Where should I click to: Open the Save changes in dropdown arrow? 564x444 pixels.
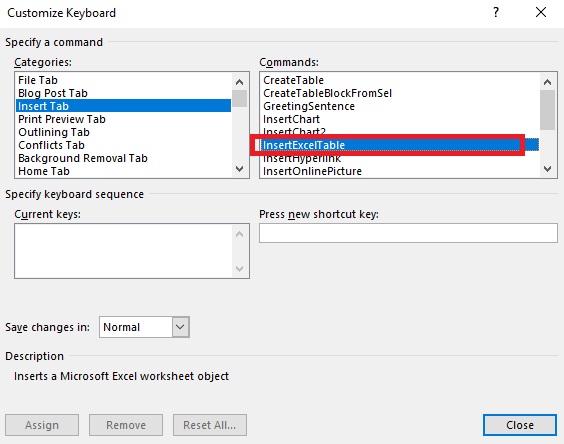180,327
